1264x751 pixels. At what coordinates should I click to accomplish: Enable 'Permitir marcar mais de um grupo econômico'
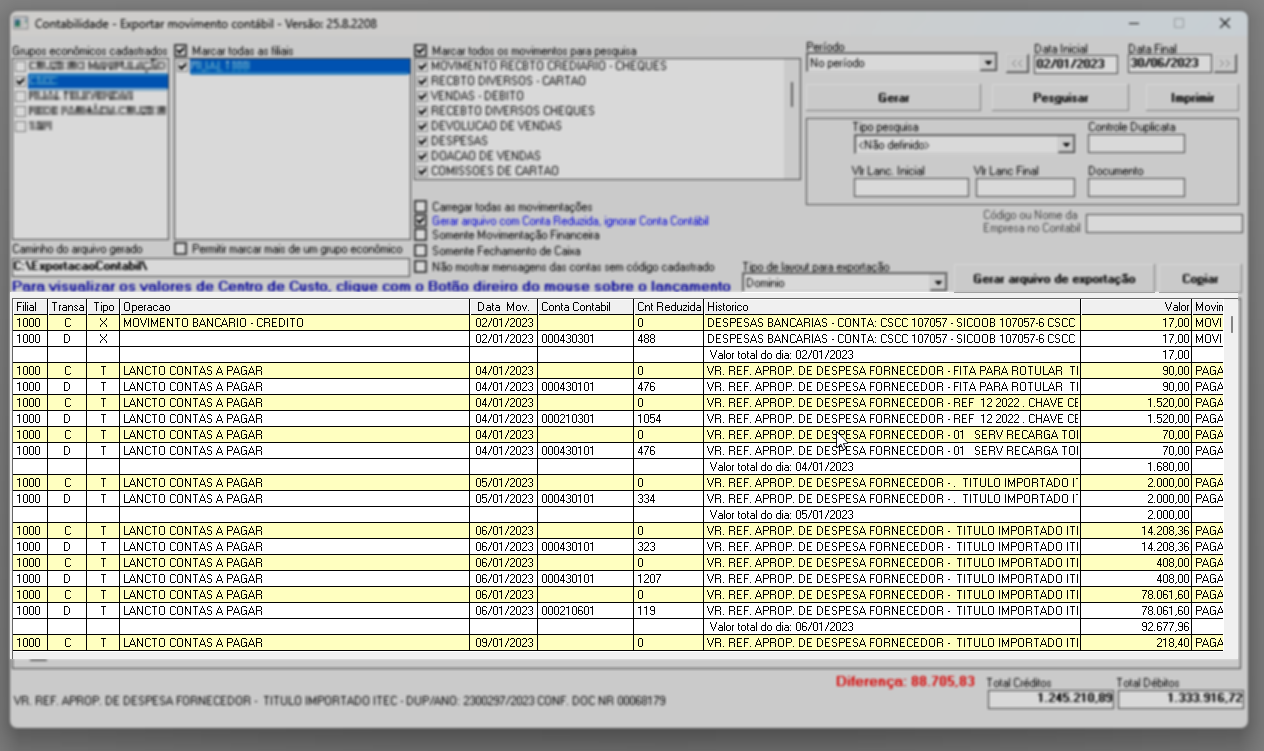[181, 248]
